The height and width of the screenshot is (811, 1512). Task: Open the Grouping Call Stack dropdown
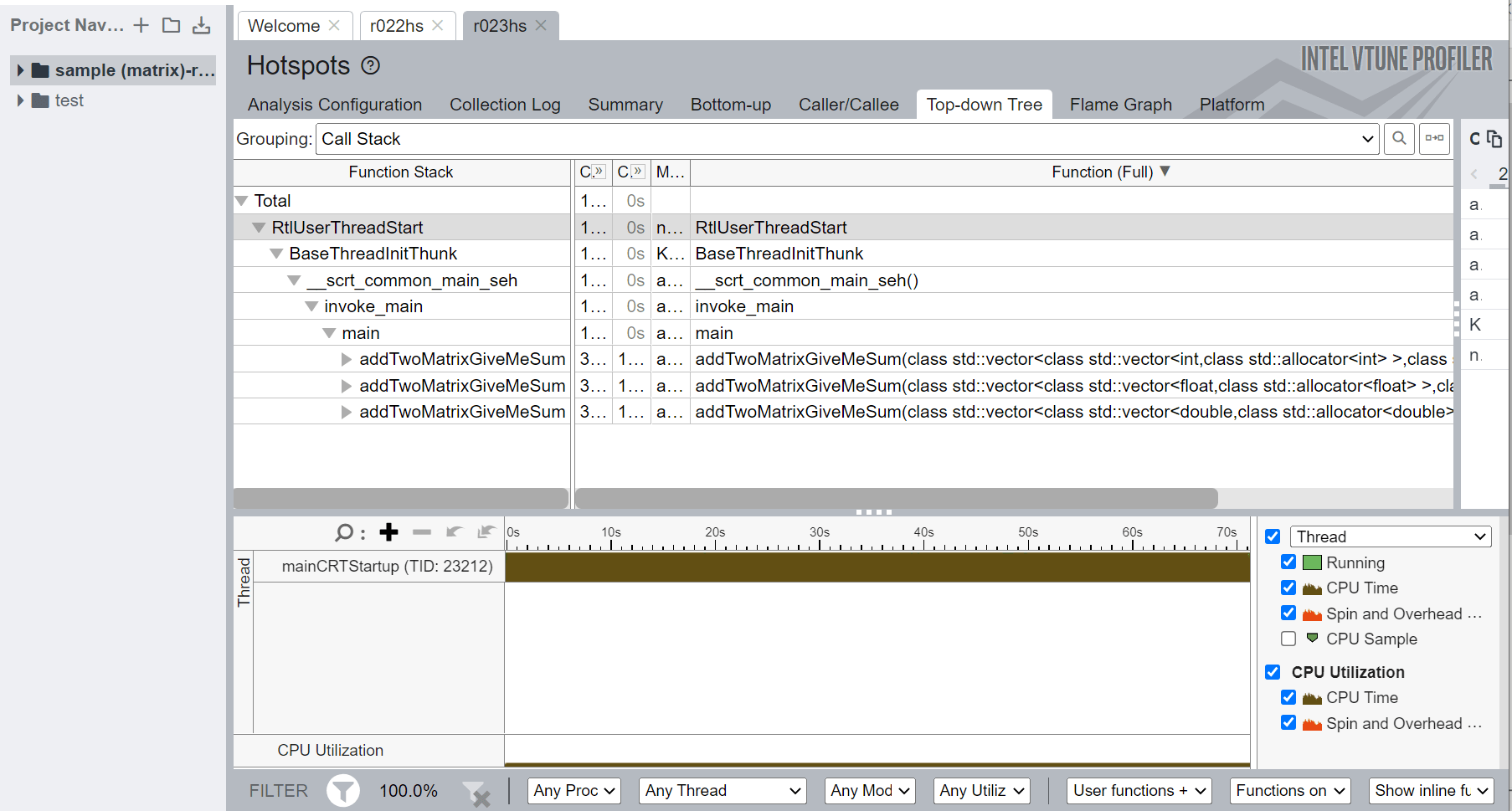[1366, 138]
